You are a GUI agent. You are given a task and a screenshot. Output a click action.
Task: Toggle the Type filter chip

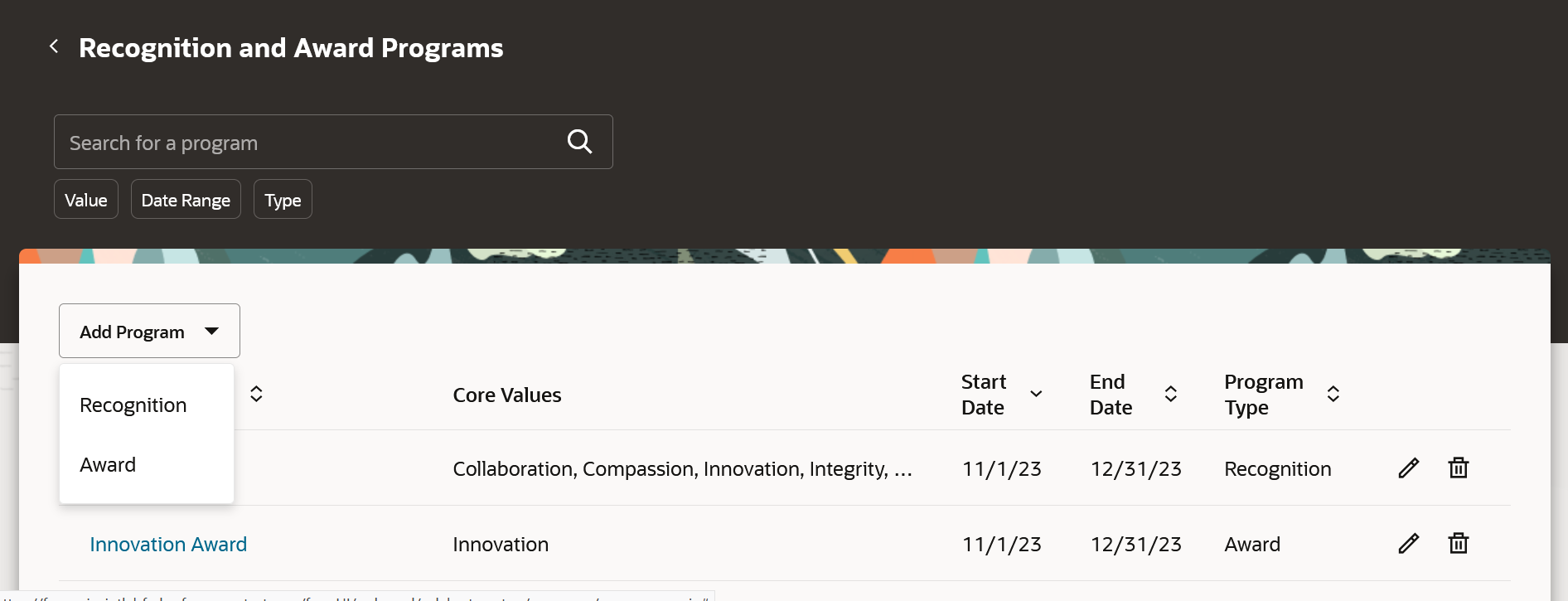tap(283, 199)
